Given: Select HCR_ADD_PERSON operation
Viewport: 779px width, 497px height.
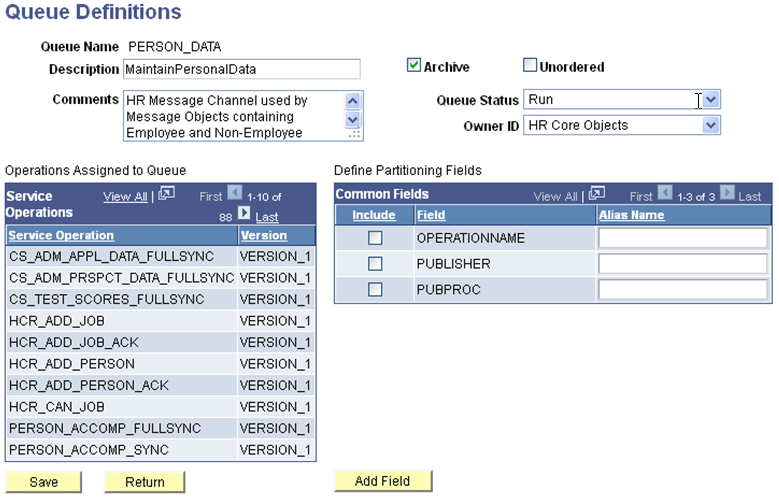Looking at the screenshot, I should [160, 364].
